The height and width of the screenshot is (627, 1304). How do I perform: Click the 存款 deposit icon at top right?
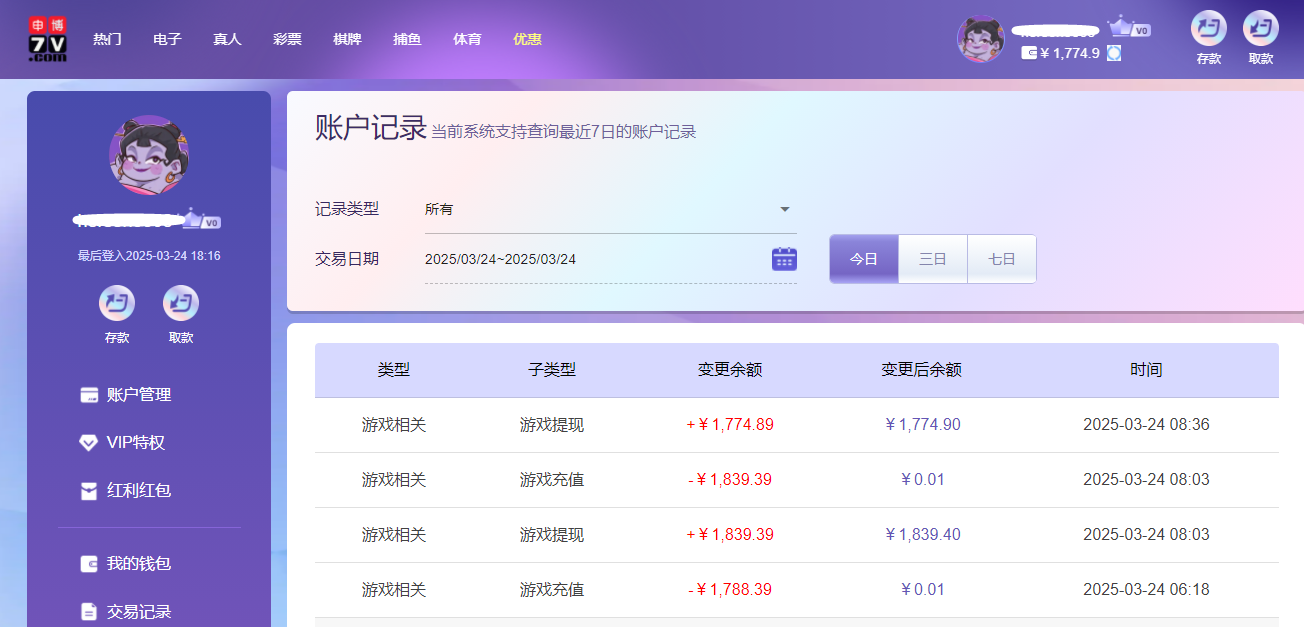point(1208,33)
